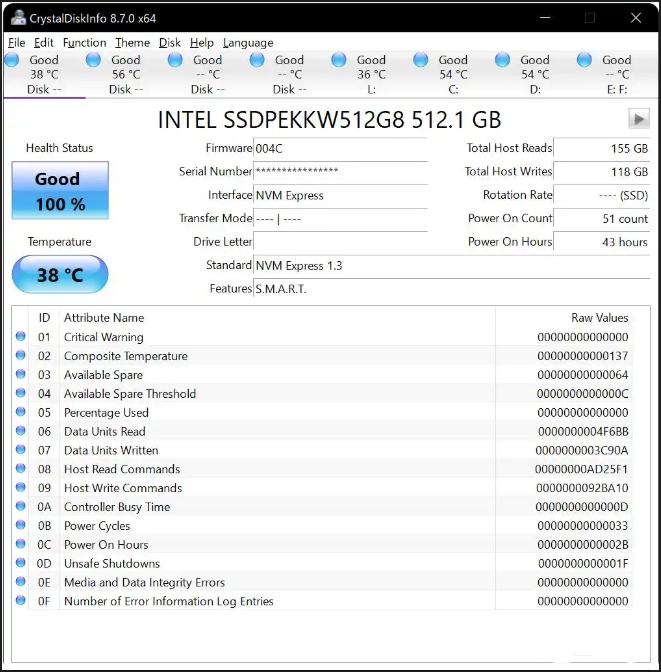Click the Features field S.M.A.R.T.
The height and width of the screenshot is (672, 661).
tap(452, 289)
